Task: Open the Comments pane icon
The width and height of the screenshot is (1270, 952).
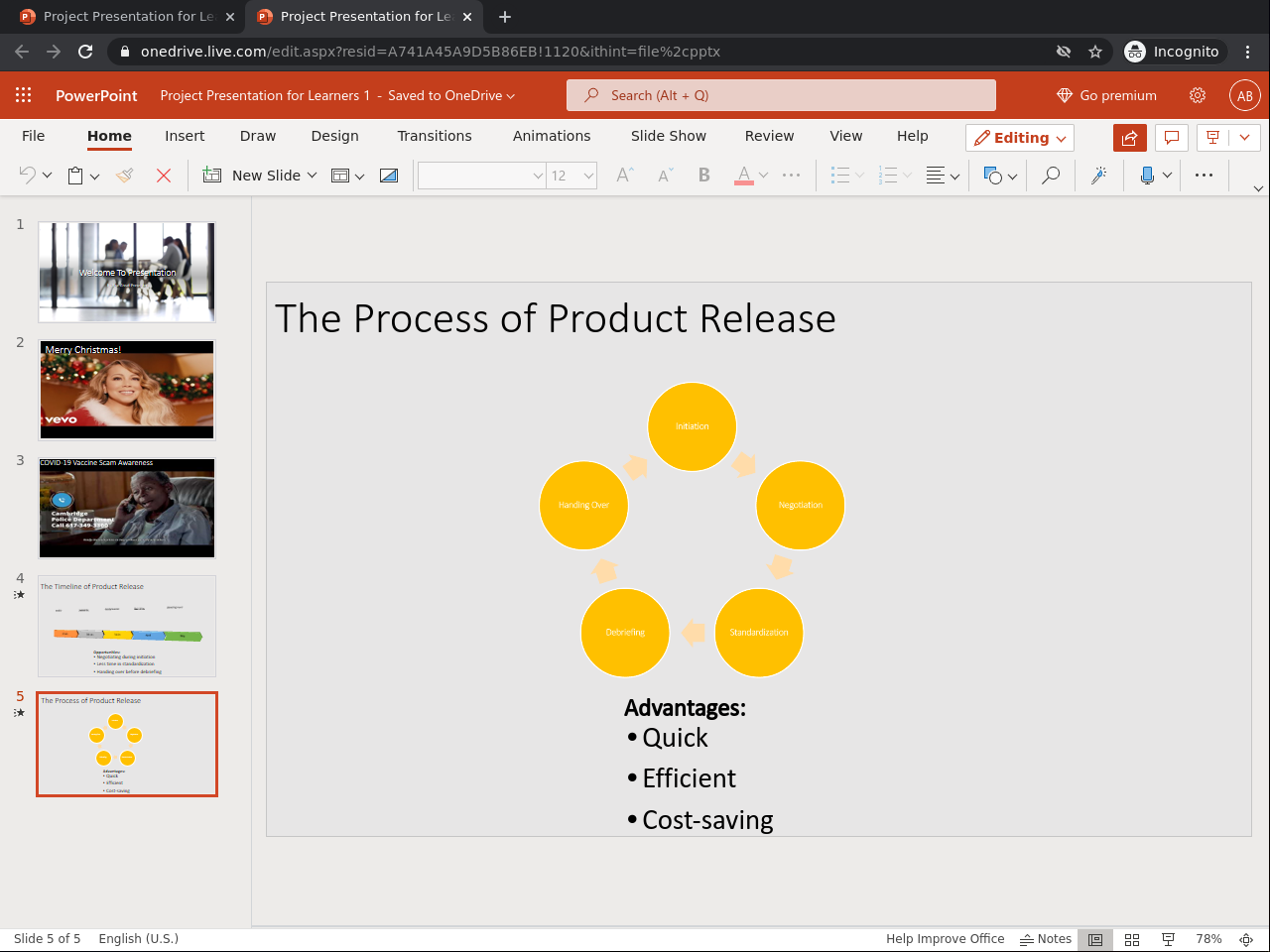Action: pyautogui.click(x=1172, y=138)
